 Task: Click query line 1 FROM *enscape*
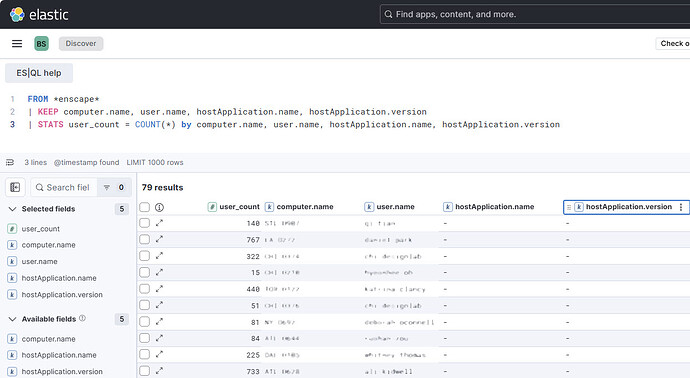pos(63,99)
